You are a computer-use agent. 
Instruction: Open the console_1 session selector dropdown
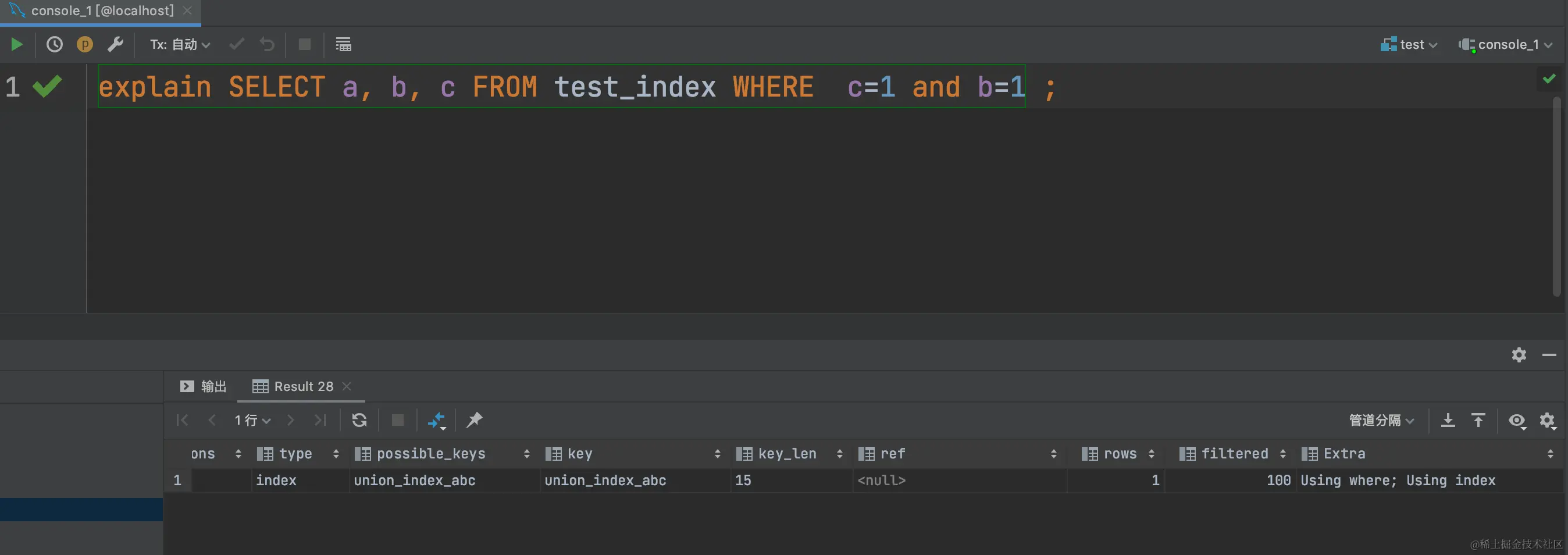click(x=1505, y=44)
